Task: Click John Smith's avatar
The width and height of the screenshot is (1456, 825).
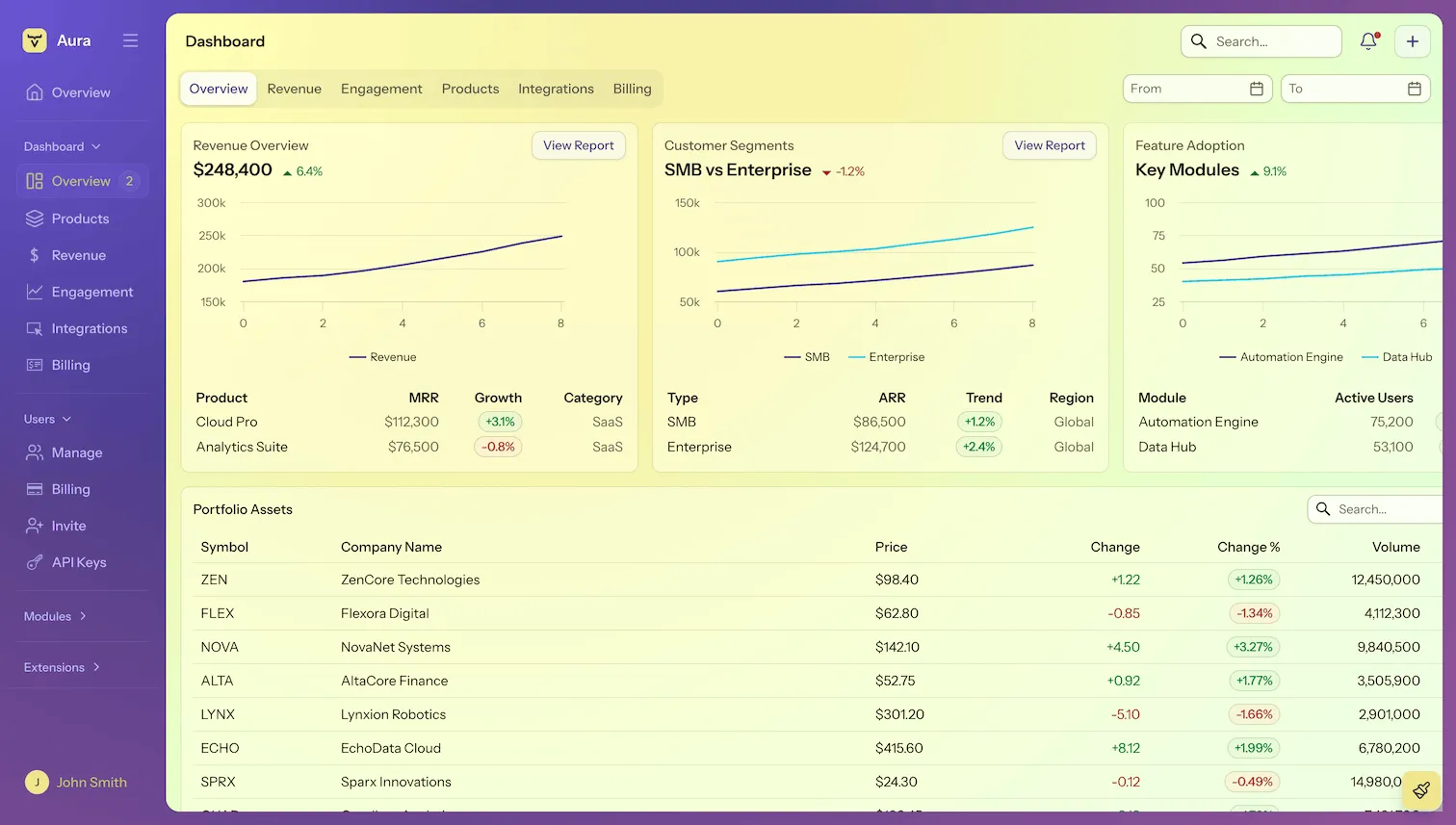Action: pos(37,783)
